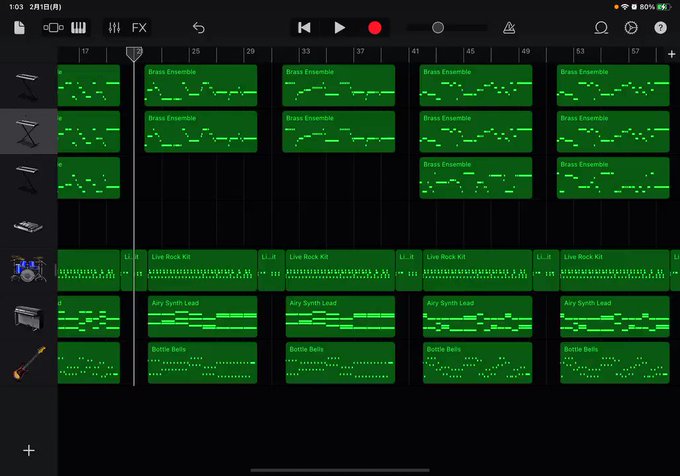Tap the battery indicator in status bar
Image resolution: width=680 pixels, height=476 pixels.
[x=663, y=7]
